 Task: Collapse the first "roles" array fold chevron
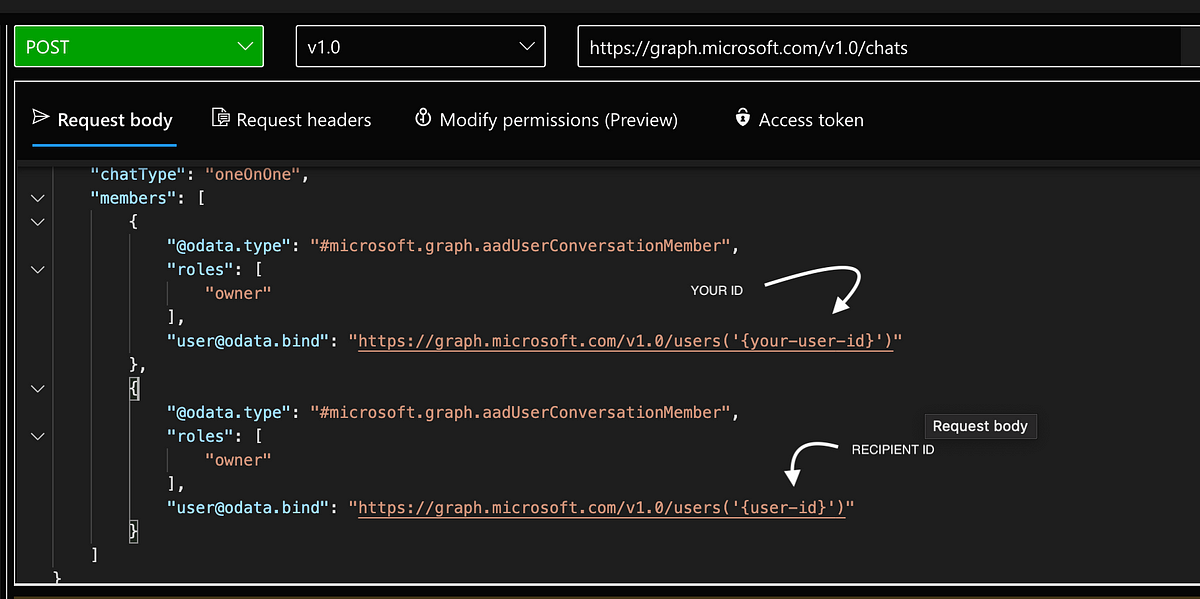pos(38,269)
